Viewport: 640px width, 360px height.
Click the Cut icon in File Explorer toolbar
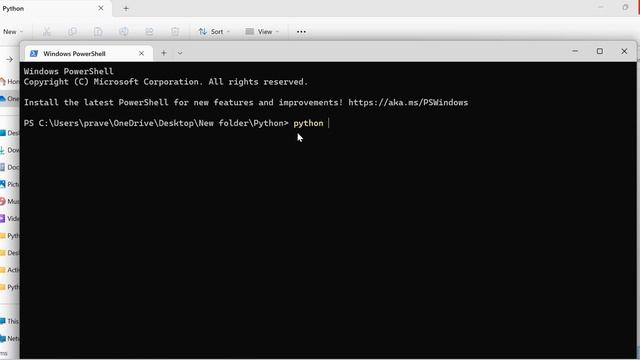(47, 31)
